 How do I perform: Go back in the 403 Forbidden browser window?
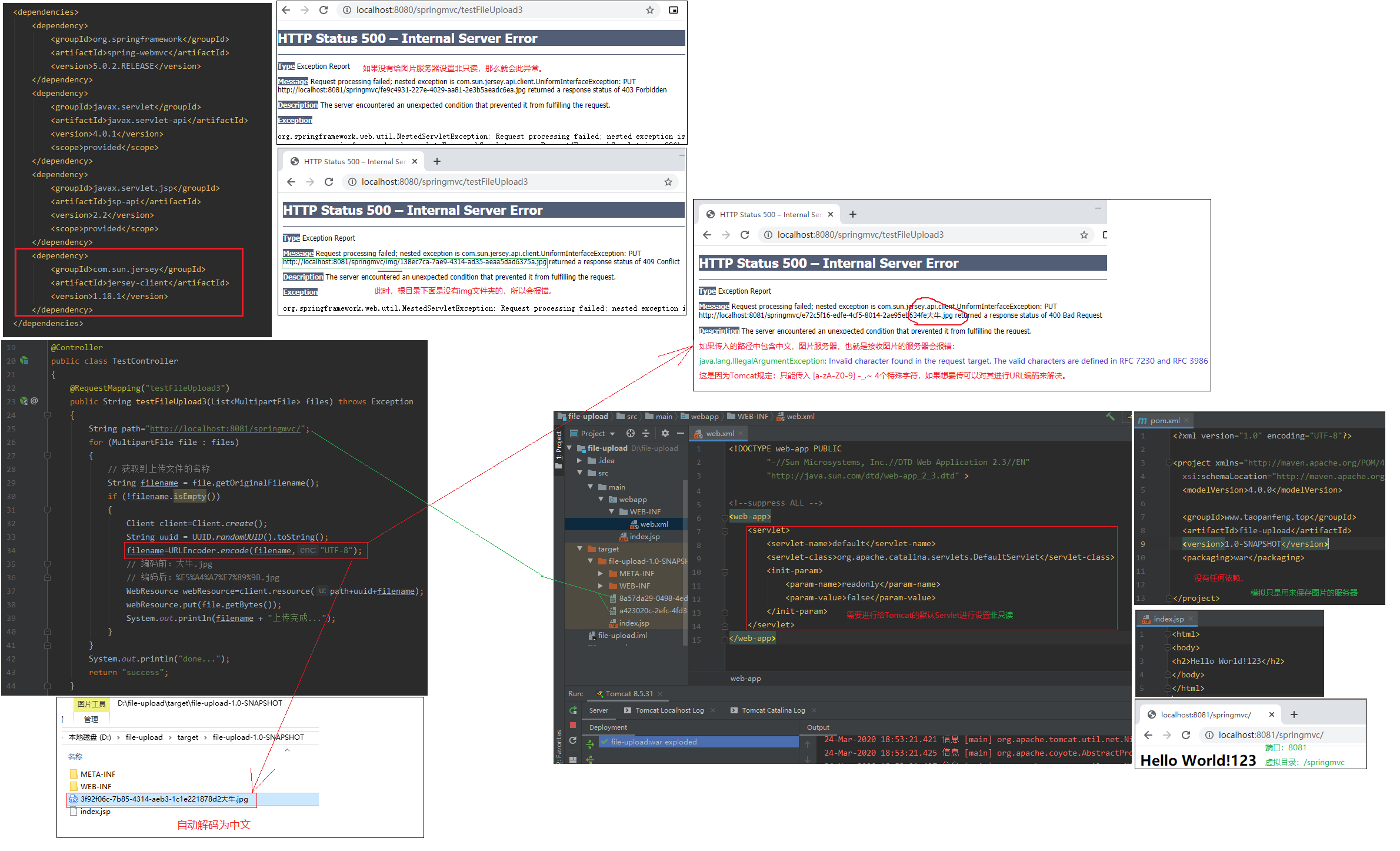[x=286, y=10]
